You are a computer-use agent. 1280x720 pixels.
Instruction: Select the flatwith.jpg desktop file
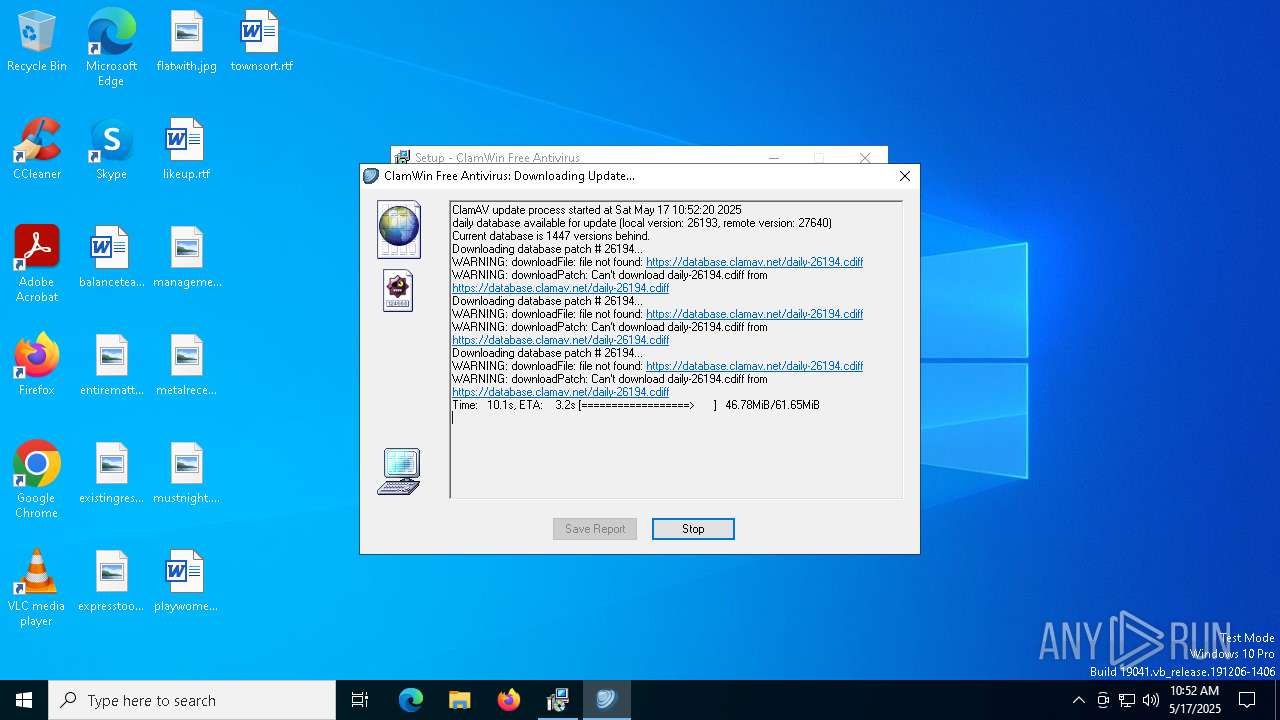pos(186,40)
